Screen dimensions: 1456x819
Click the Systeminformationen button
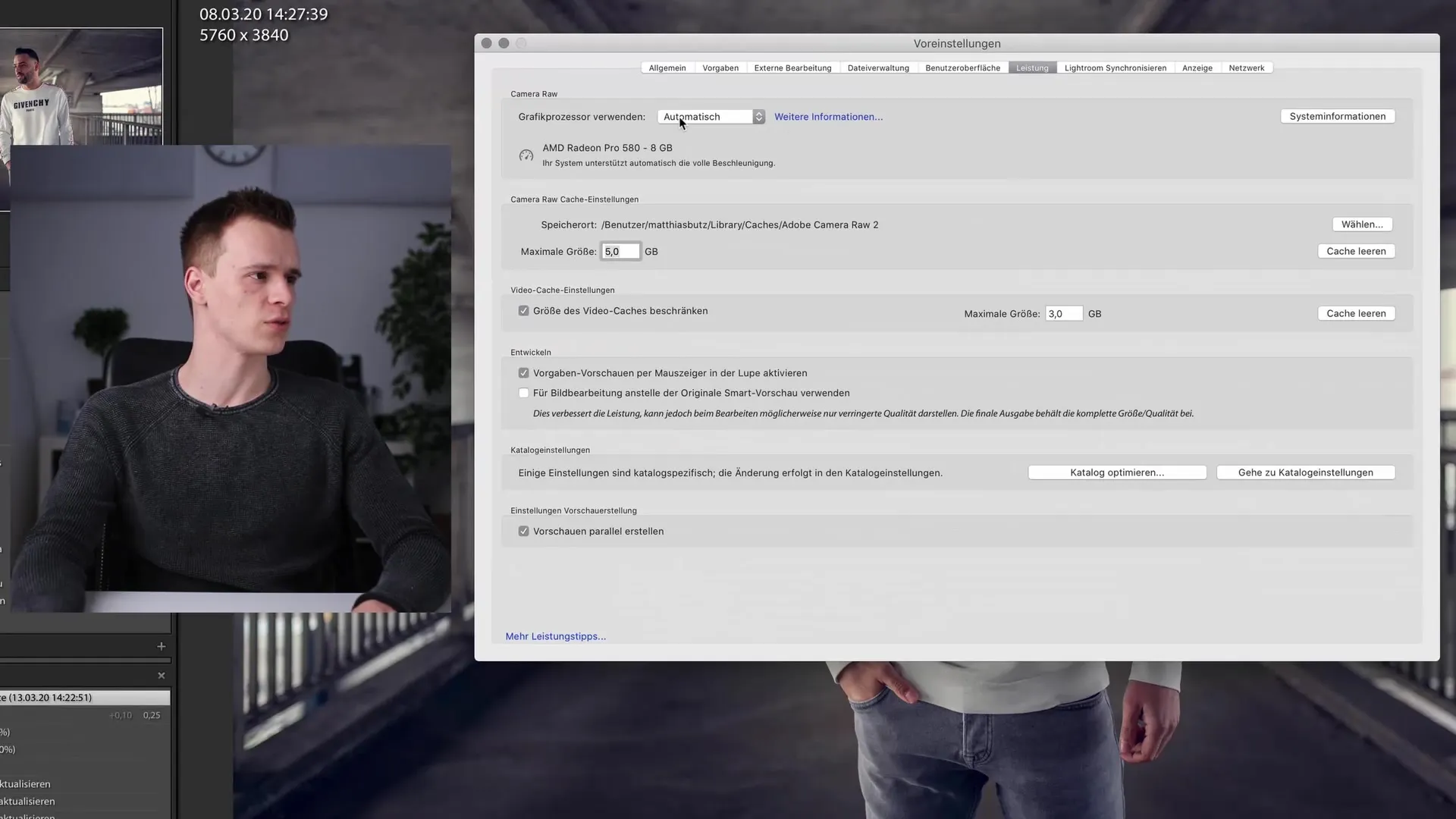(x=1338, y=116)
